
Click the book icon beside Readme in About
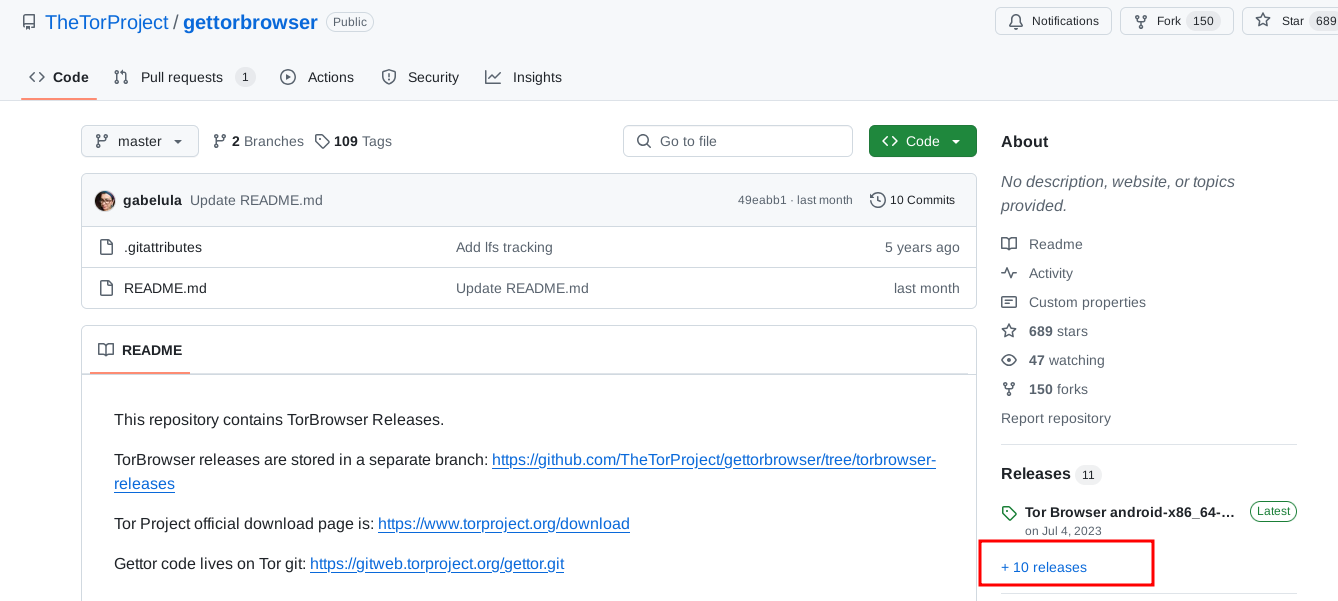click(x=1009, y=244)
